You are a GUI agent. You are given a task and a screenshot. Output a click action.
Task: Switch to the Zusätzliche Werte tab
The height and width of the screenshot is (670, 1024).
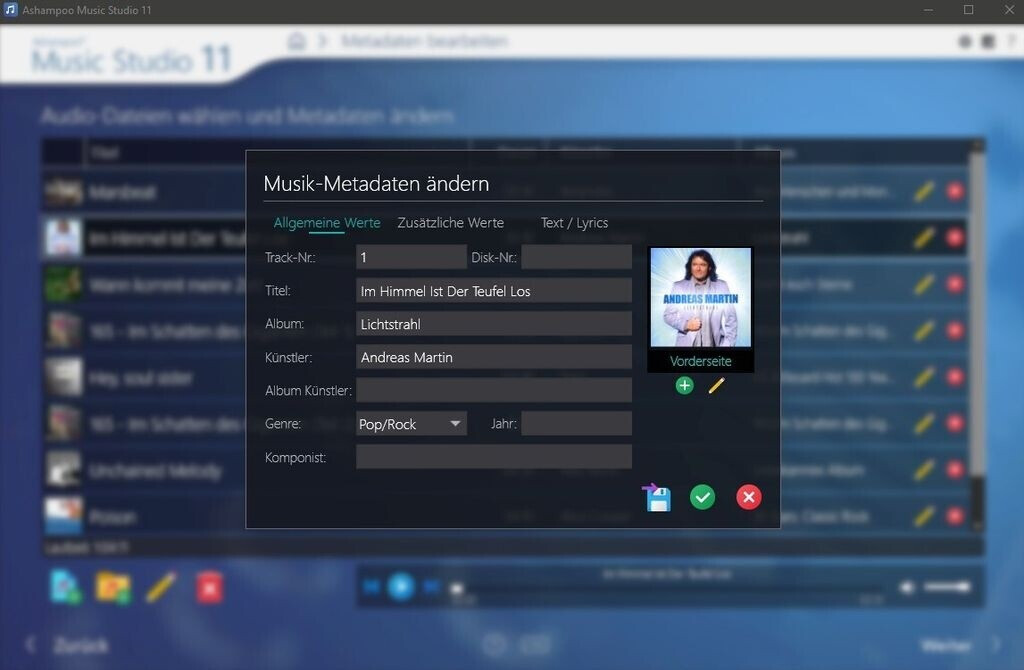click(x=450, y=223)
